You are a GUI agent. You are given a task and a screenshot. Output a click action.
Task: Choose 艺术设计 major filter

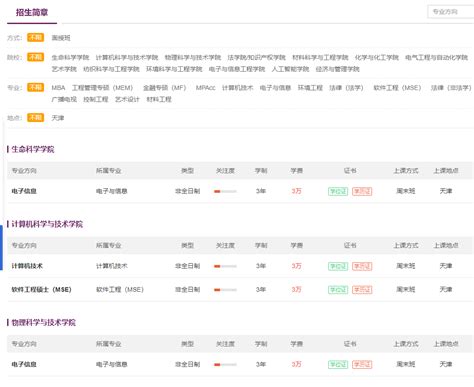click(x=127, y=99)
